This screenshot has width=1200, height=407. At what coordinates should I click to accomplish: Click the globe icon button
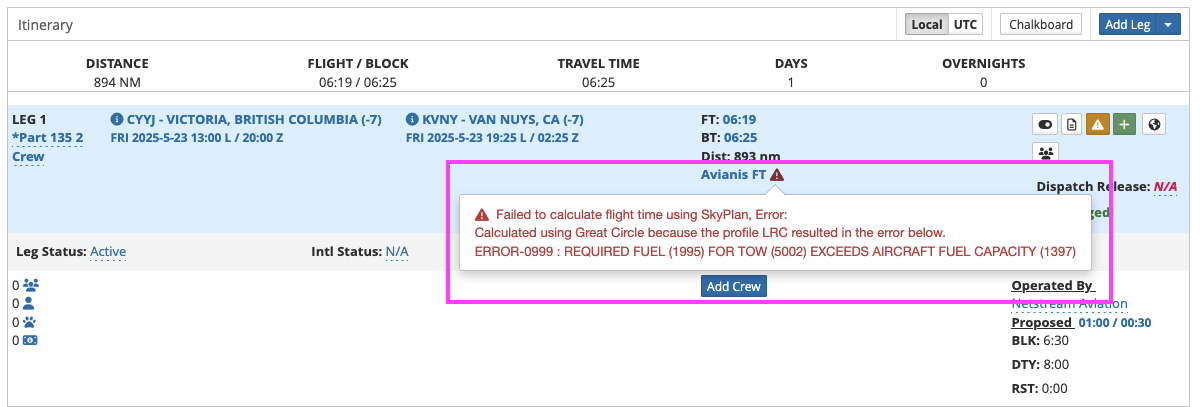1155,125
